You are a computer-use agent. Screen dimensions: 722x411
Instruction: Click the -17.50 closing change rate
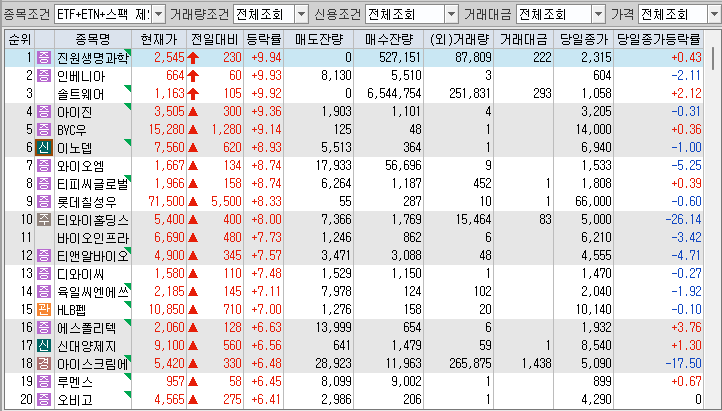click(x=683, y=363)
